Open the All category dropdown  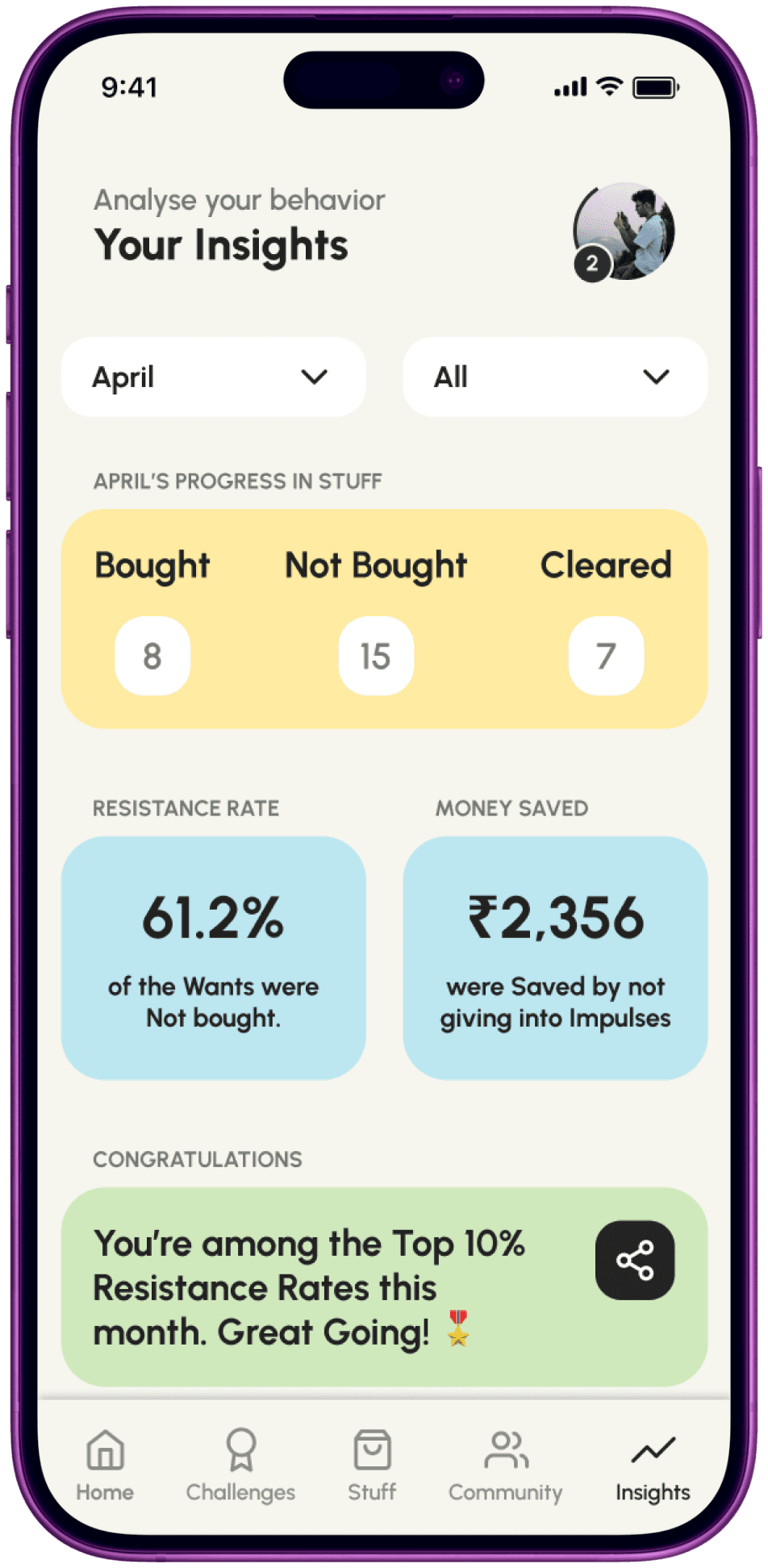point(555,377)
